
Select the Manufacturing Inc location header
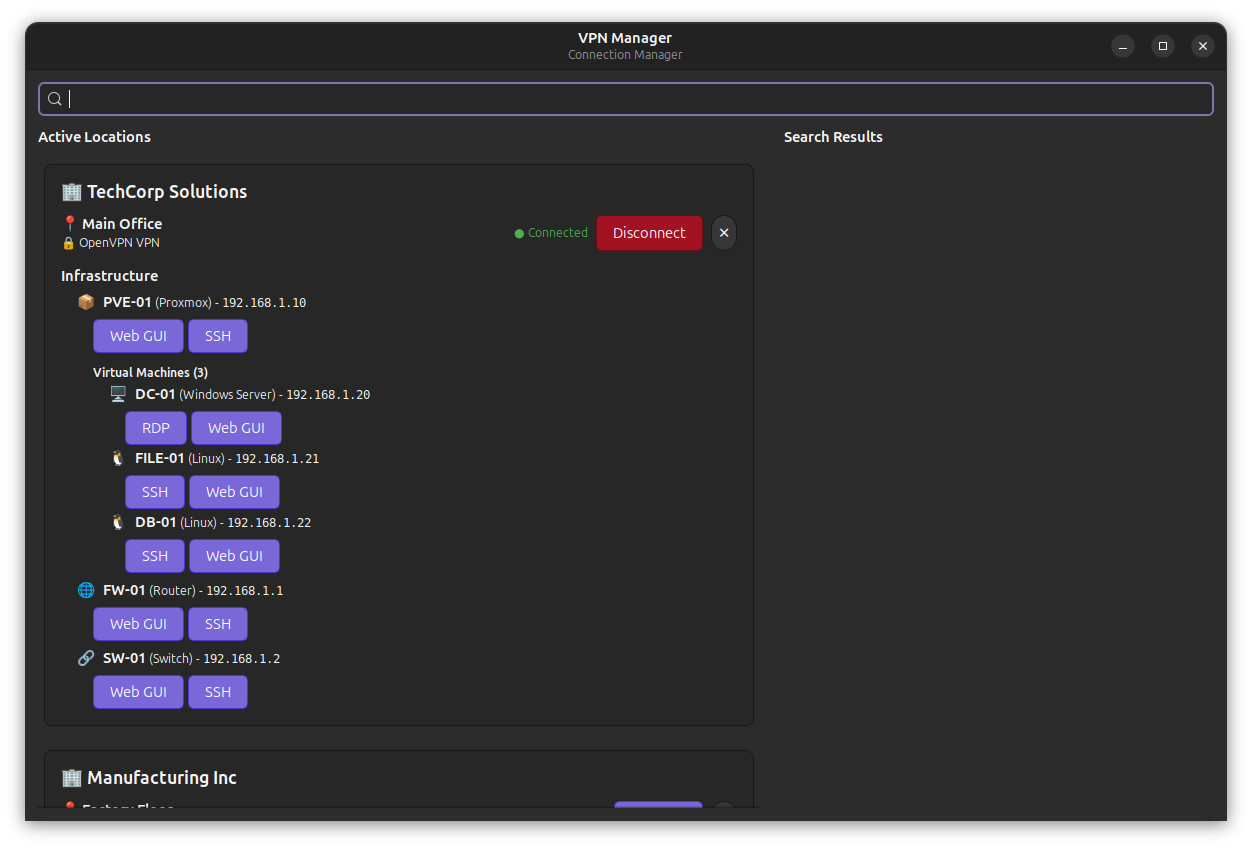coord(161,777)
